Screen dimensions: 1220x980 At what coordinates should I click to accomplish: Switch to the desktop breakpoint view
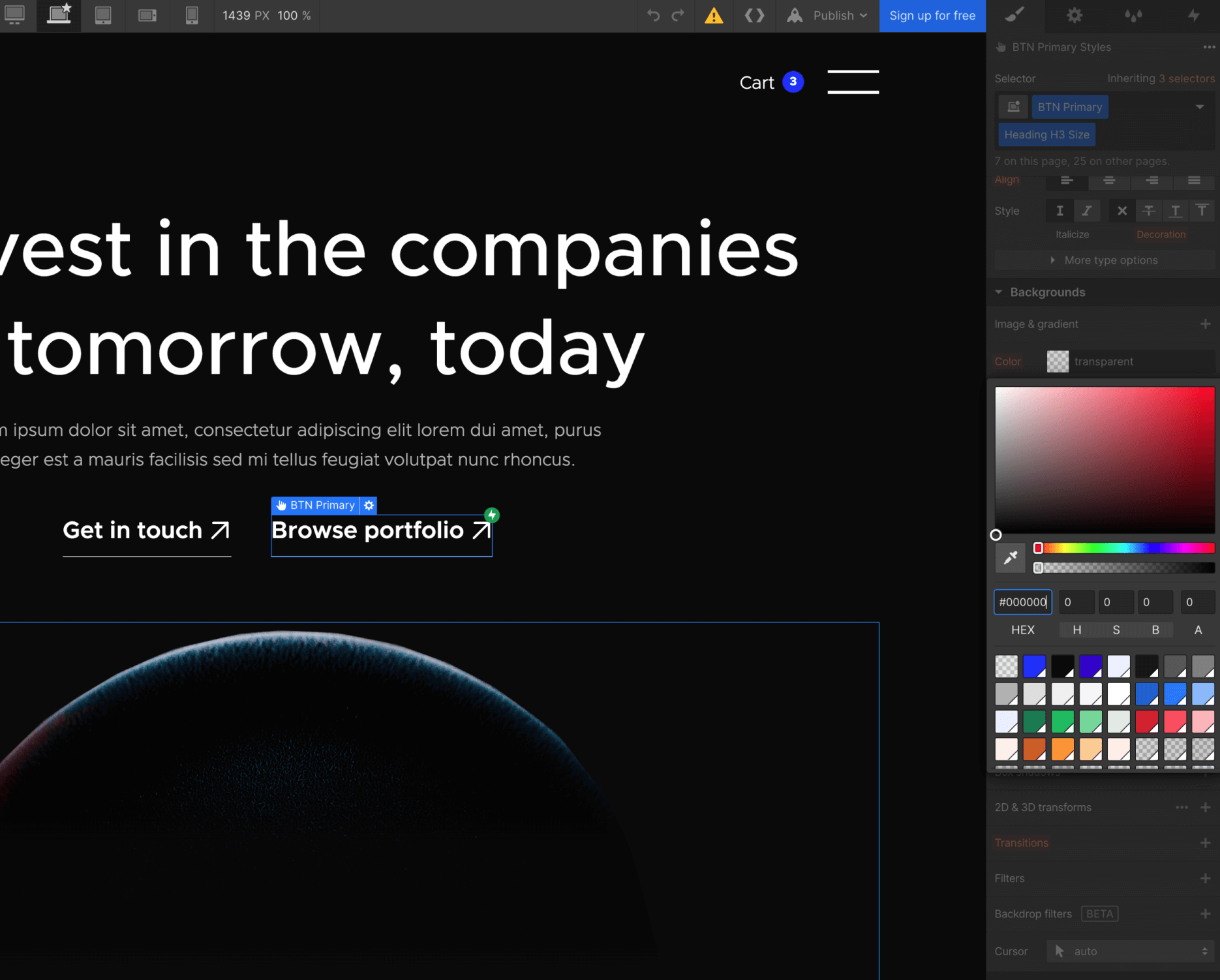point(16,16)
